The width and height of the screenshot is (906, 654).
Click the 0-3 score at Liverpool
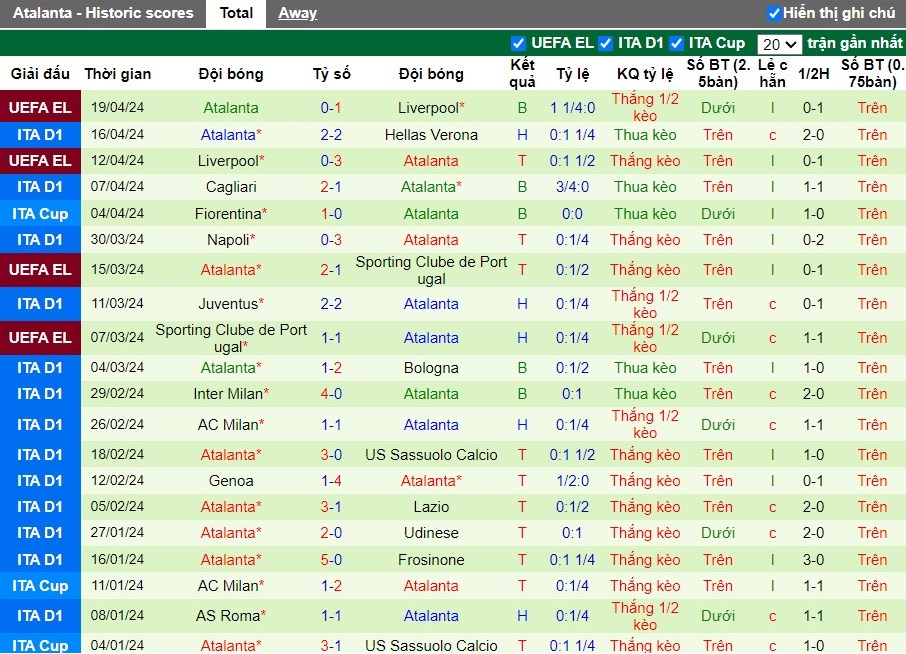tap(331, 161)
